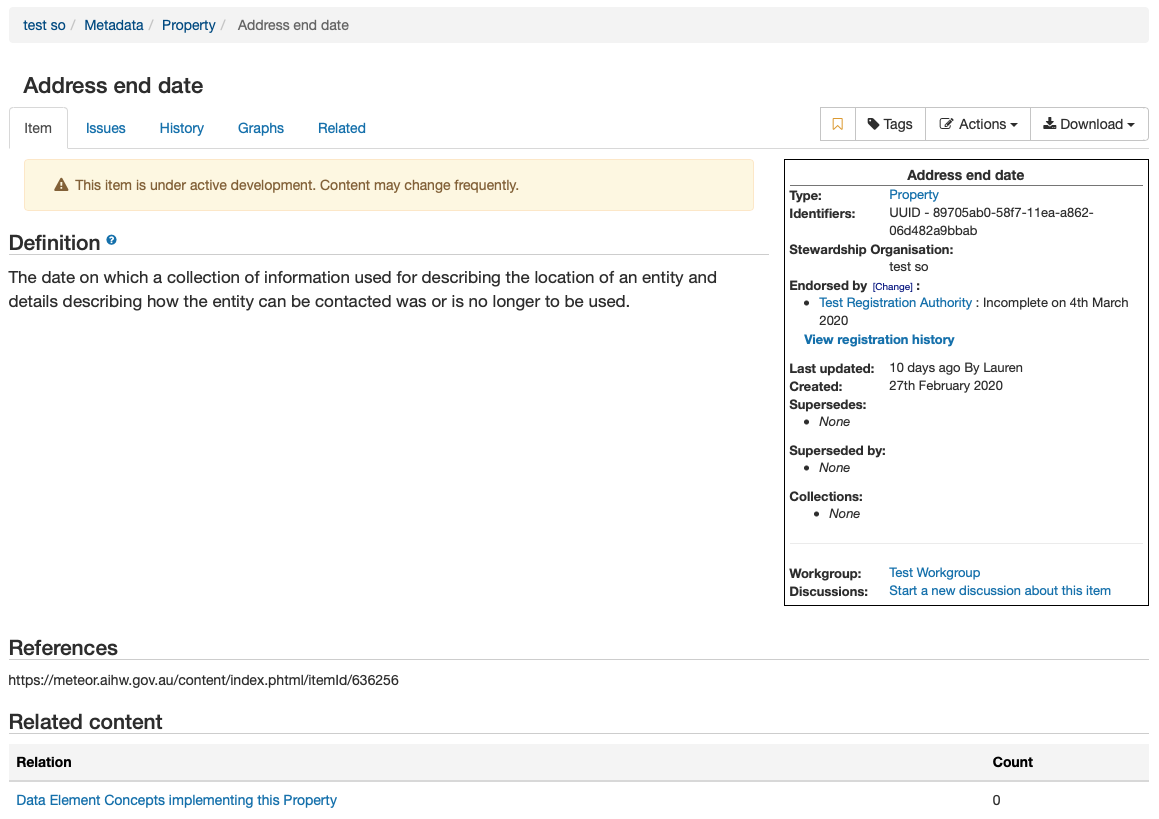Select the Graphs tab
This screenshot has width=1159, height=819.
coord(261,128)
